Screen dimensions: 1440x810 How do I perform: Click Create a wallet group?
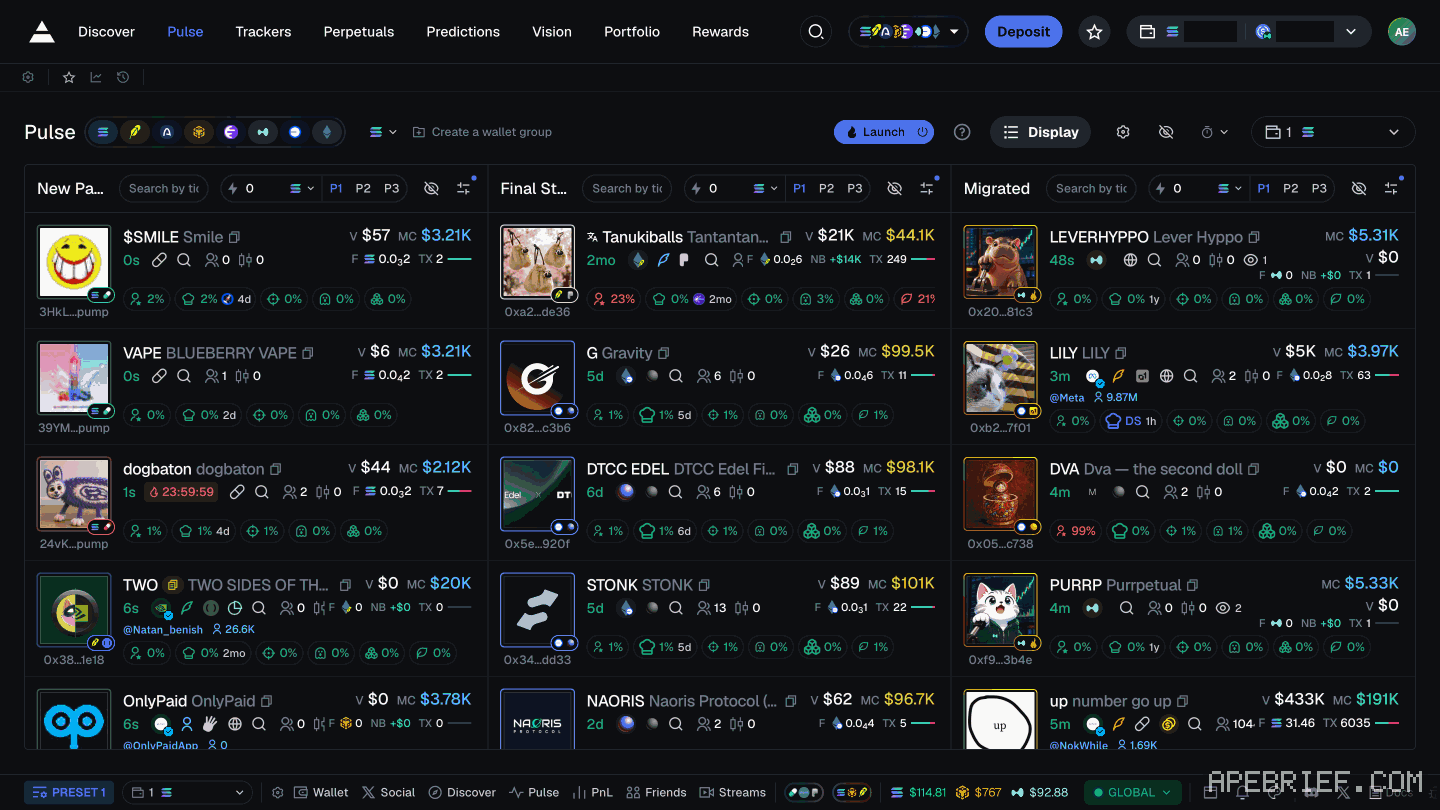[x=482, y=132]
